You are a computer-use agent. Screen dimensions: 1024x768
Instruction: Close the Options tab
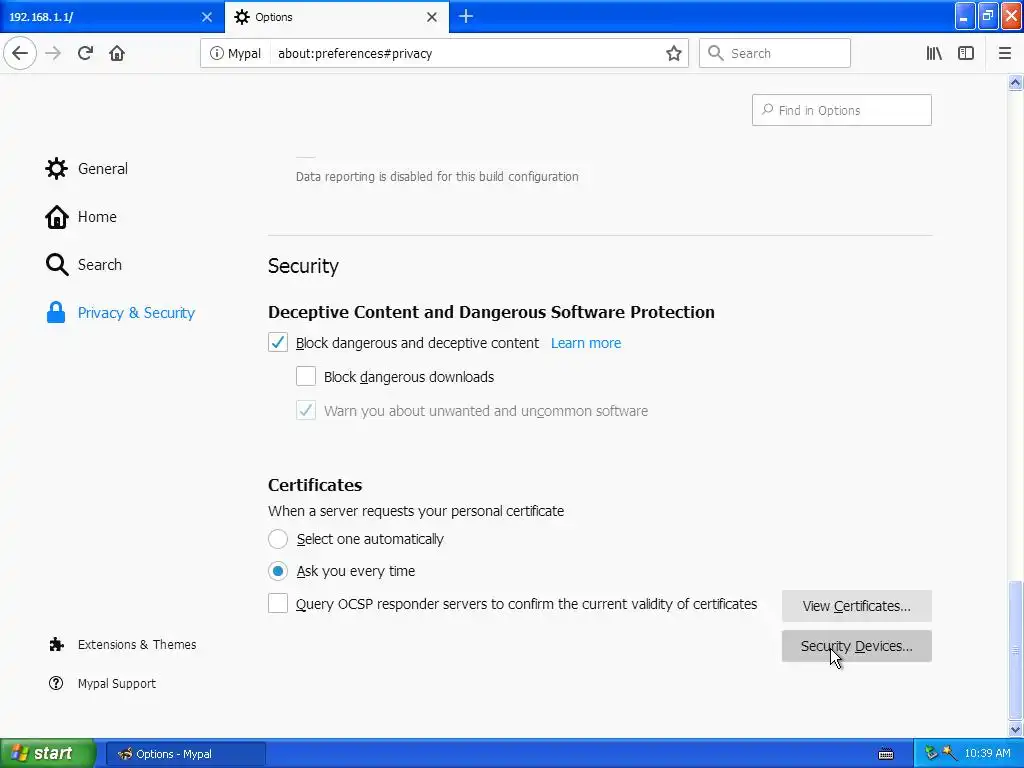[x=432, y=17]
